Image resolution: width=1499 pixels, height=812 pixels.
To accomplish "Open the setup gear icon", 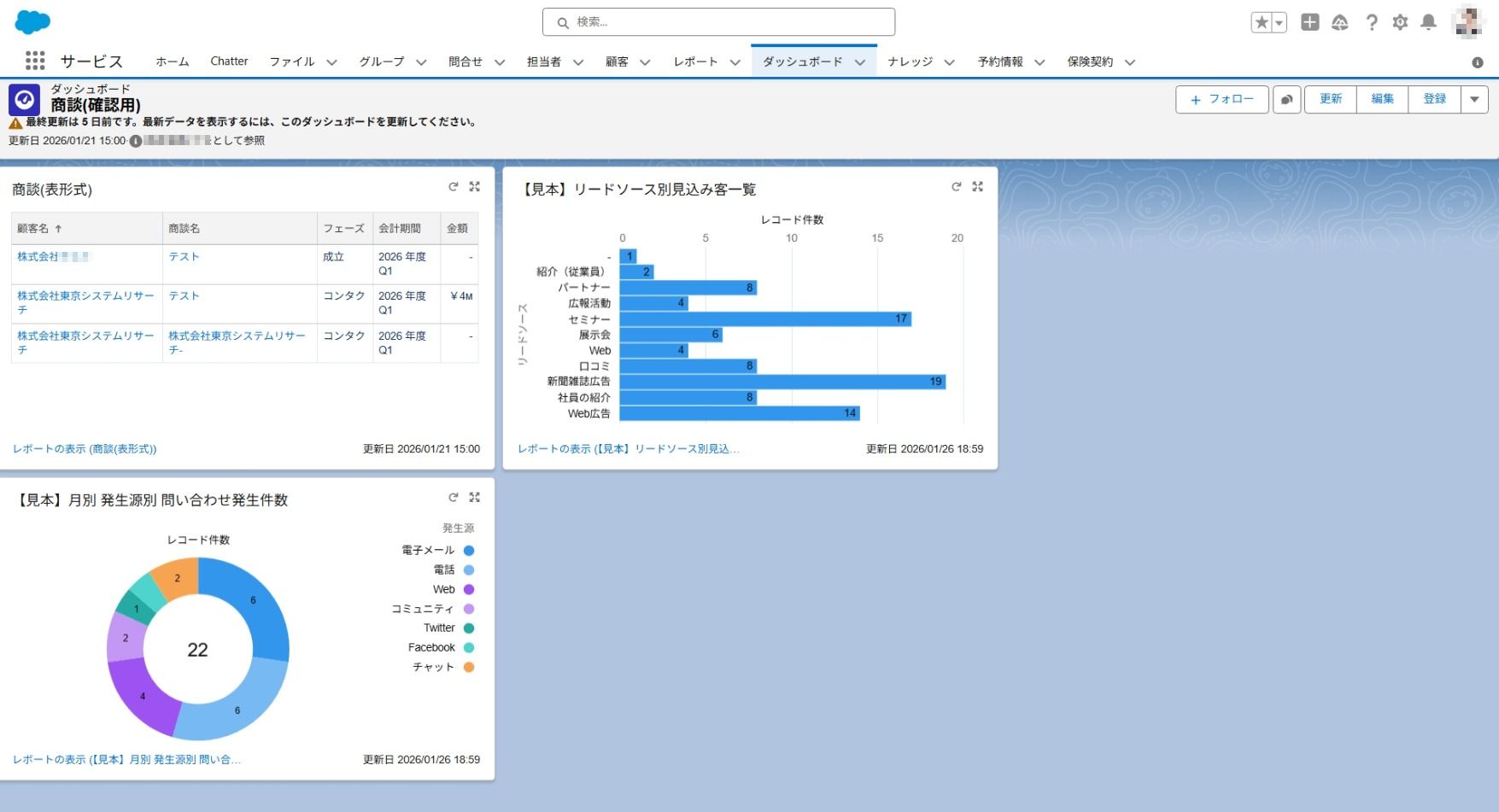I will (1400, 22).
